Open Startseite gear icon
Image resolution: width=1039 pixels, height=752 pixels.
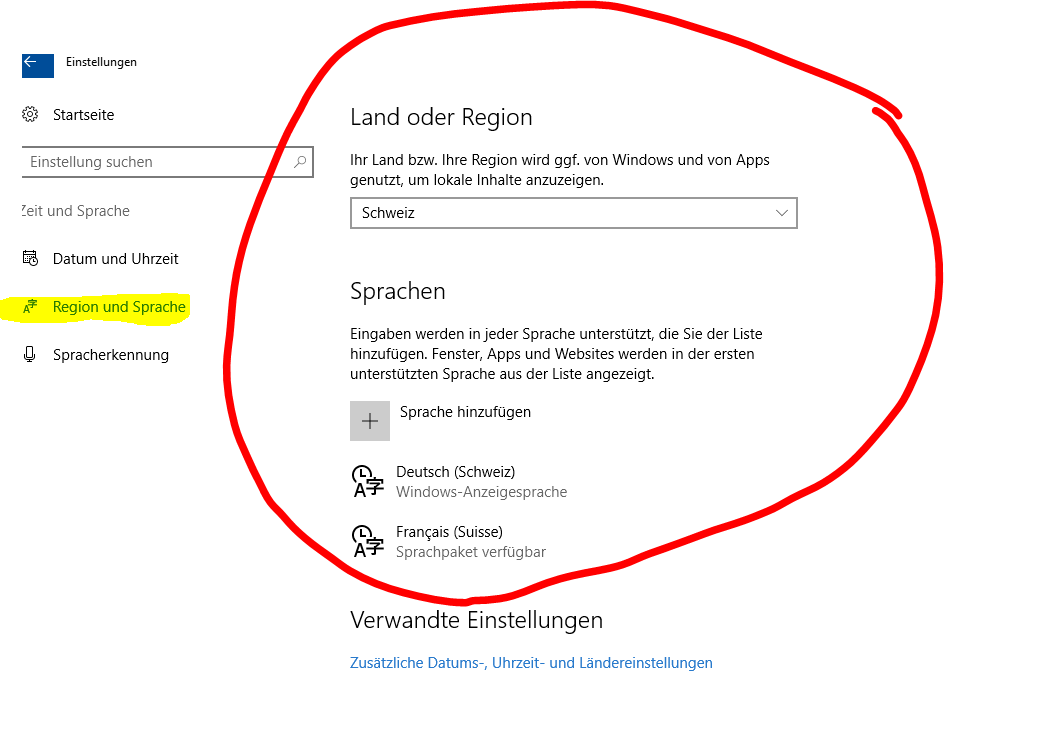tap(30, 115)
